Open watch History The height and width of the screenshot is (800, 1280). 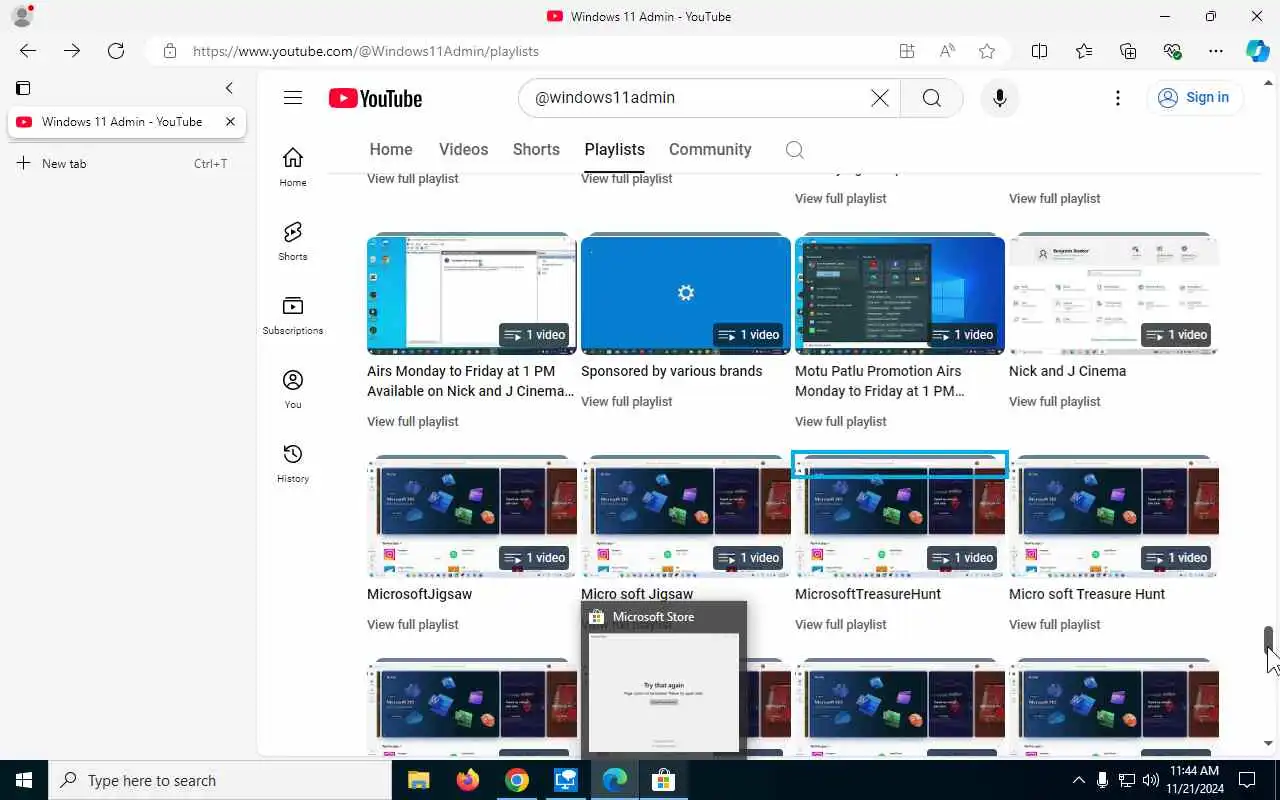pyautogui.click(x=293, y=463)
